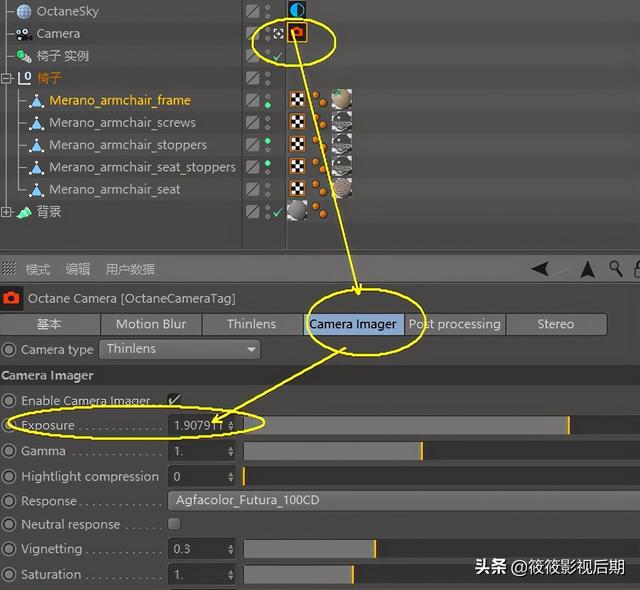The image size is (640, 590).
Task: Click the Gamma slider bar
Action: 442,451
